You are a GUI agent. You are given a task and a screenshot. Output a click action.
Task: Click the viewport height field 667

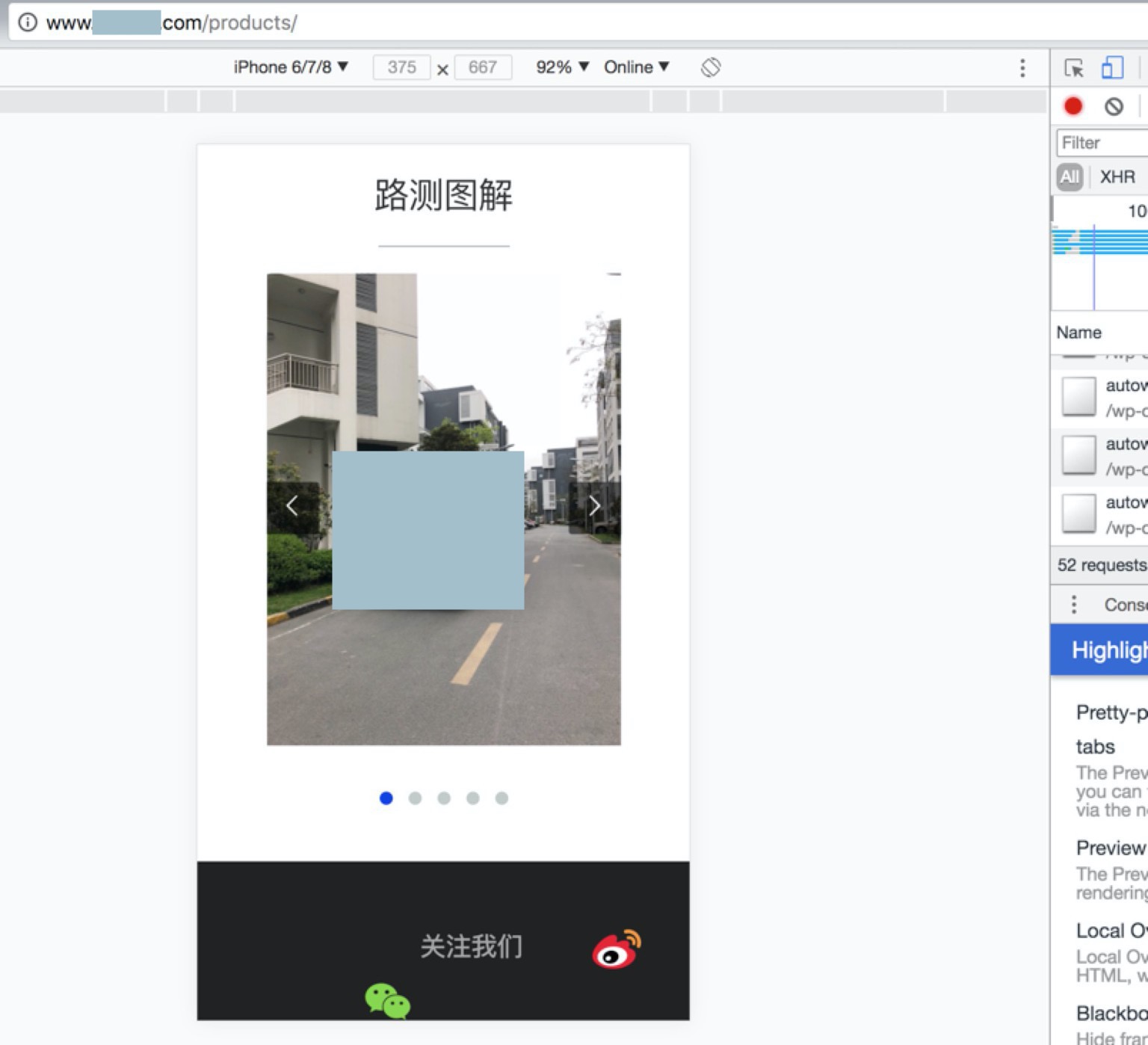483,67
